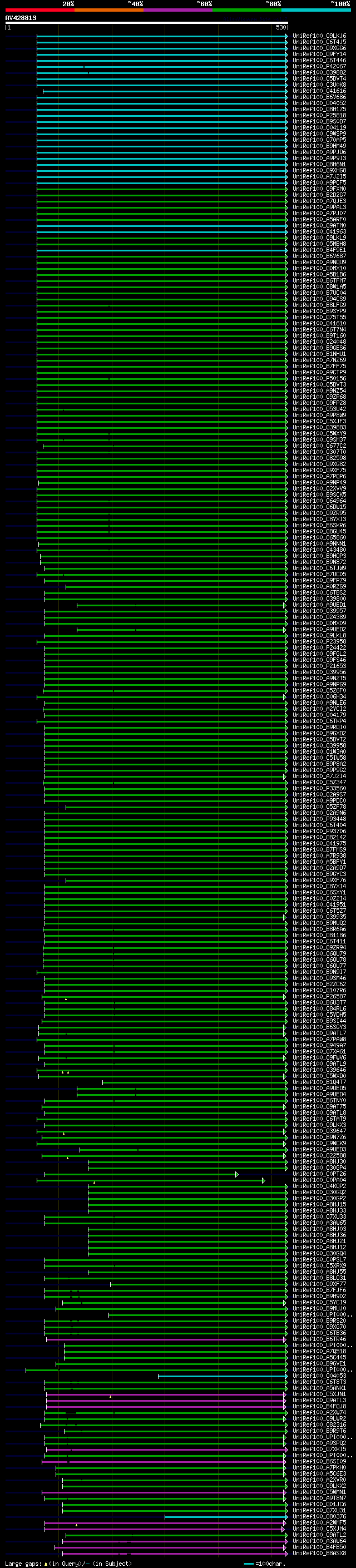Select the UniRef100_Q9ATL3 label

[319, 1400]
